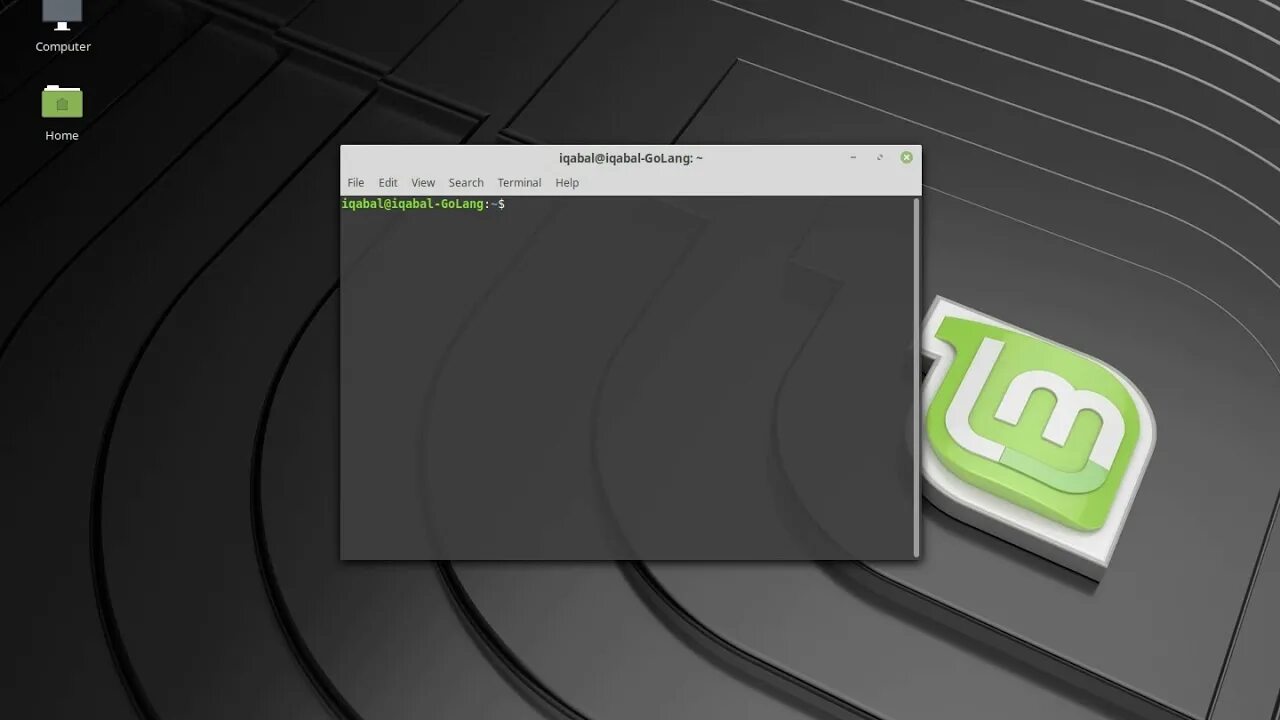The image size is (1280, 720).
Task: Open the Search menu in terminal
Action: click(x=466, y=183)
